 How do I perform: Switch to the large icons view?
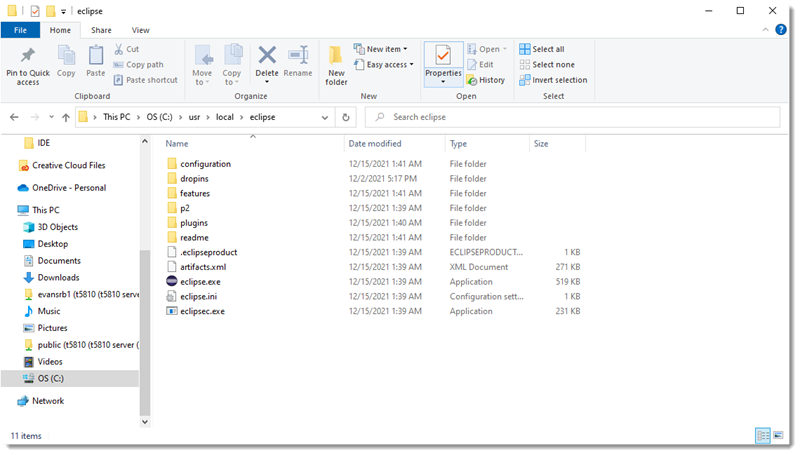778,436
